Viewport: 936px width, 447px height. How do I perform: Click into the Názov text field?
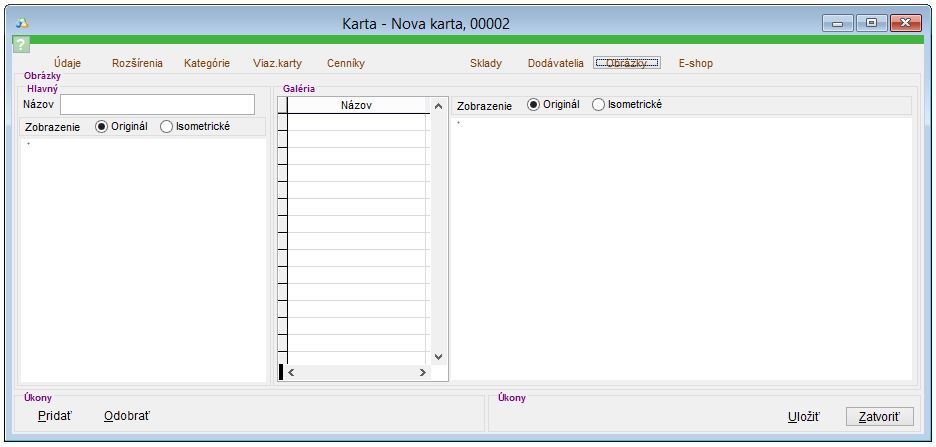click(157, 105)
